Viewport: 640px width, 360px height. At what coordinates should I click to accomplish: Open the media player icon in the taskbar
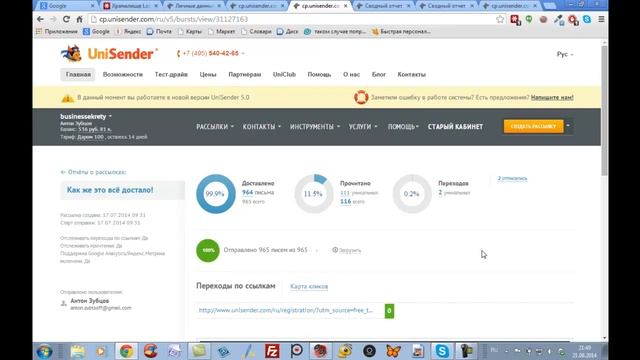101,351
